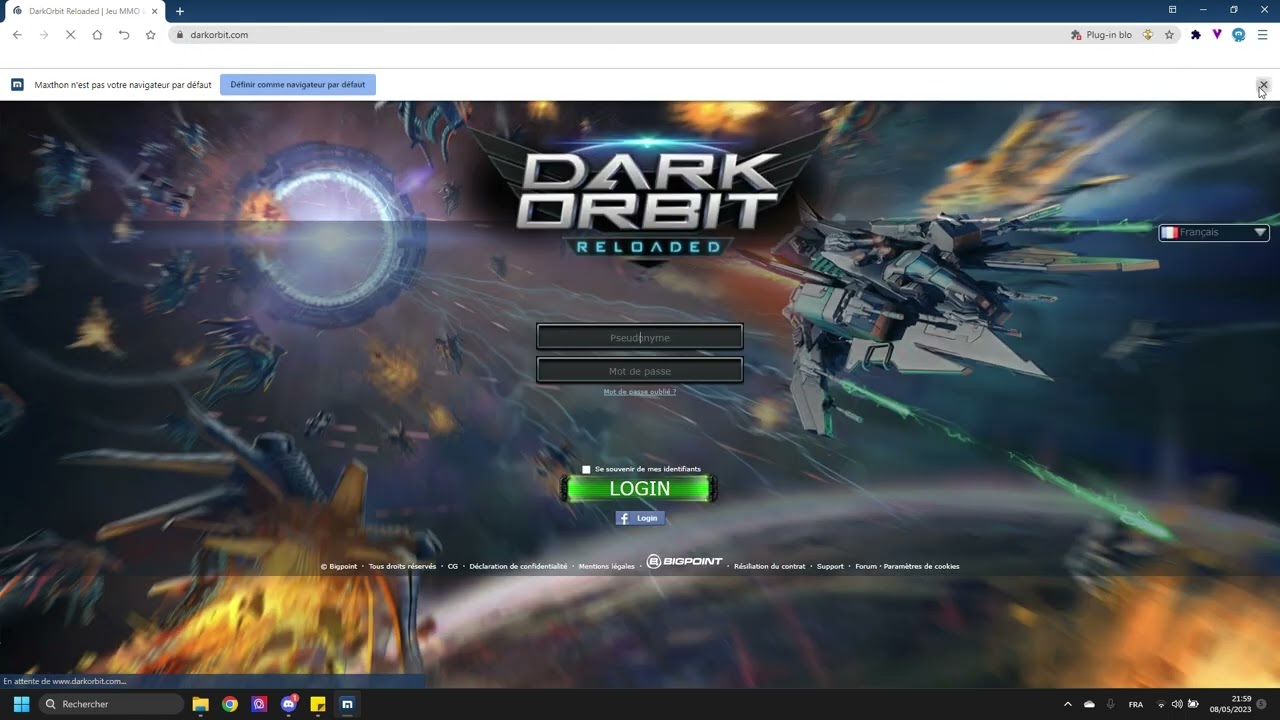Open a new browser tab
This screenshot has height=720, width=1280.
[x=180, y=11]
